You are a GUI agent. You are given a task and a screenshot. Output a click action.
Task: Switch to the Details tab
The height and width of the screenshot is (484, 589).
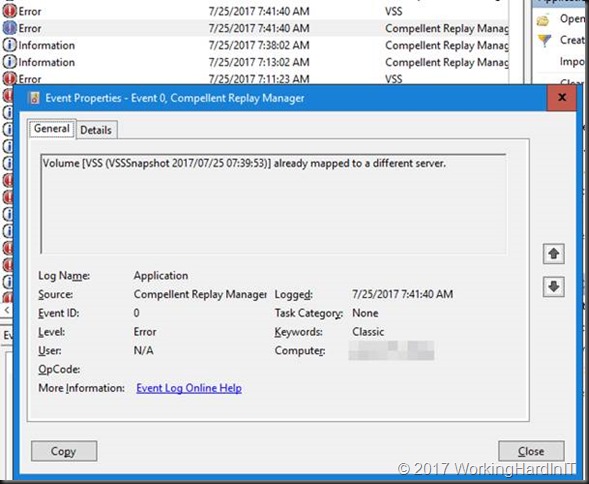(x=96, y=130)
